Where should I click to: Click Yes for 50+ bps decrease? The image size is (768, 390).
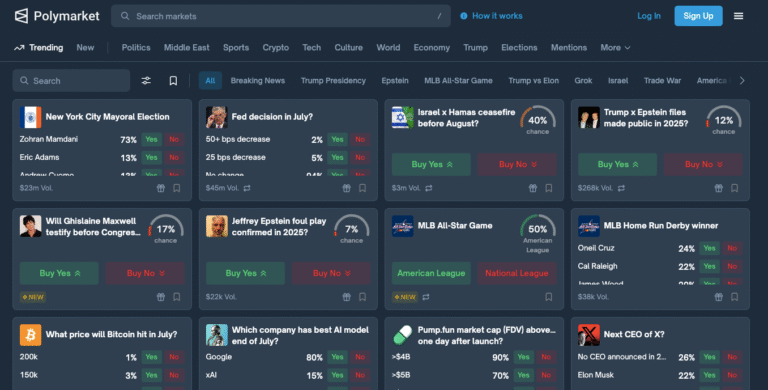tap(337, 140)
